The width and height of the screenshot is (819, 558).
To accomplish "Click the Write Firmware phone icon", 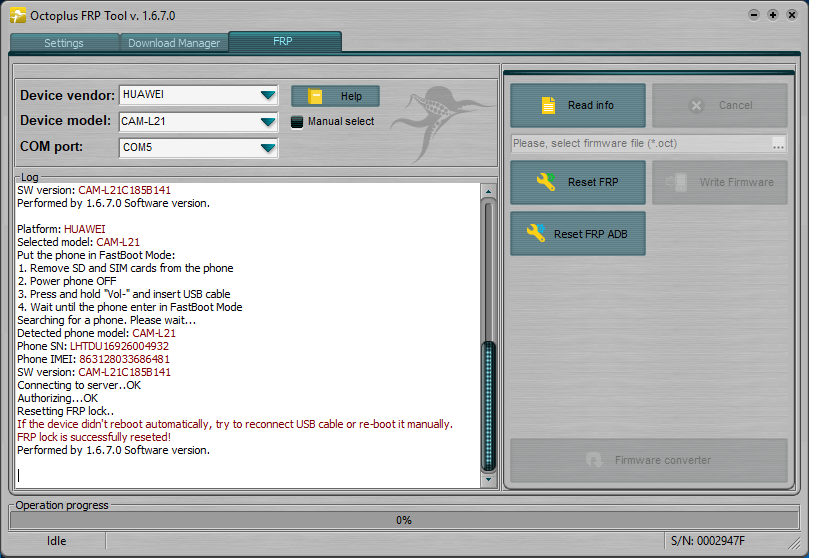I will pyautogui.click(x=676, y=182).
